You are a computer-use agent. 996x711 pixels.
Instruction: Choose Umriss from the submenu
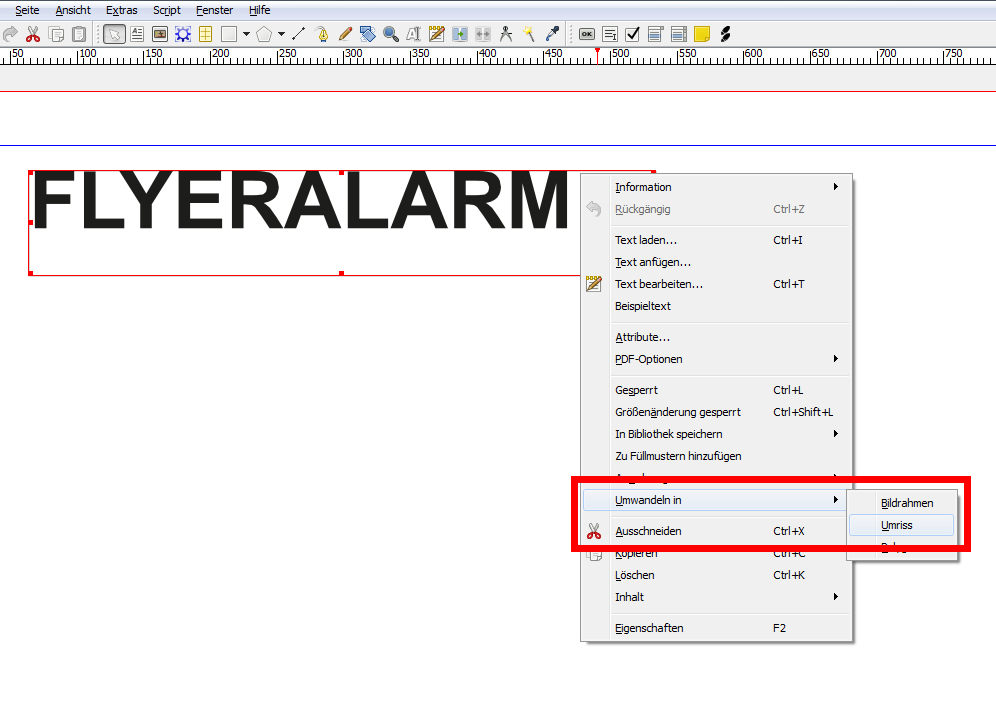click(896, 525)
